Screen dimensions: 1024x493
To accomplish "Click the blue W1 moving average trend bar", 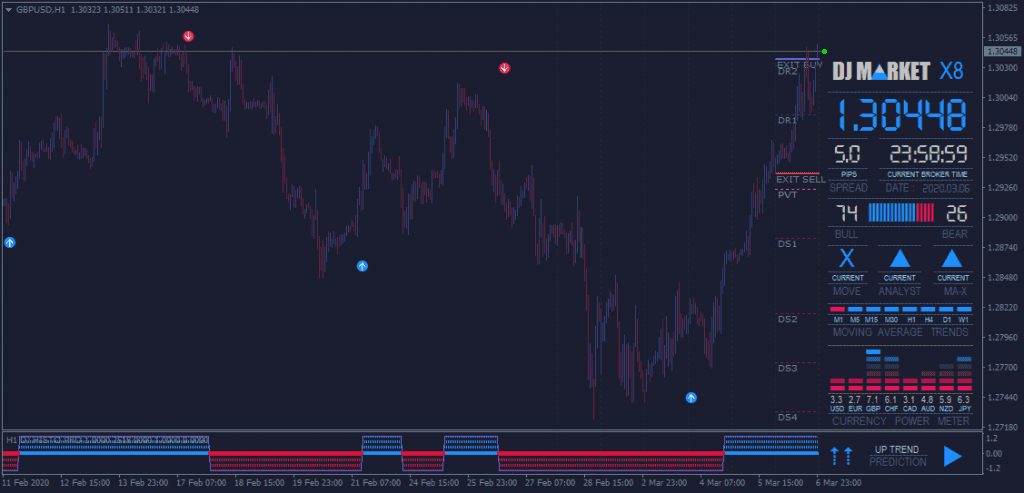I will 964,309.
